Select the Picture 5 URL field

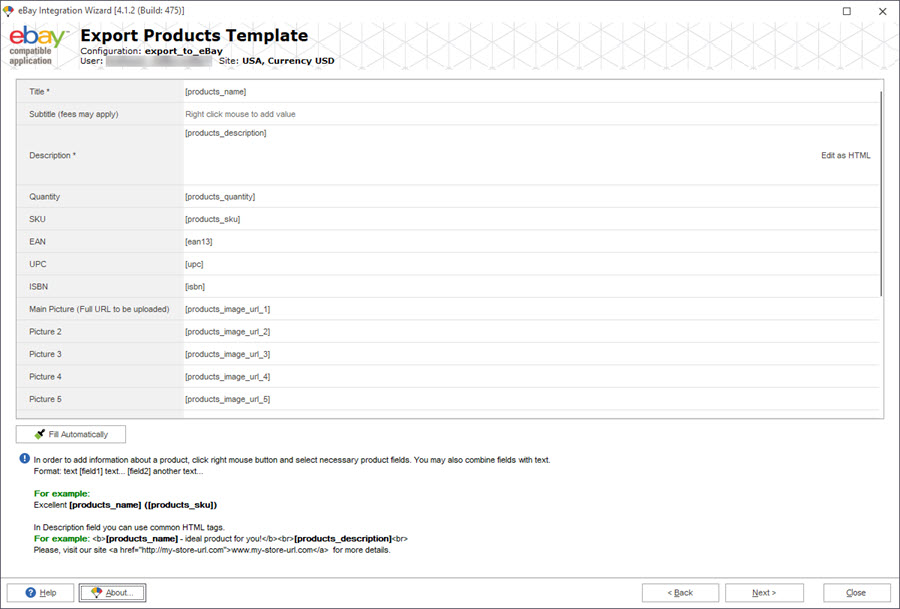point(531,399)
